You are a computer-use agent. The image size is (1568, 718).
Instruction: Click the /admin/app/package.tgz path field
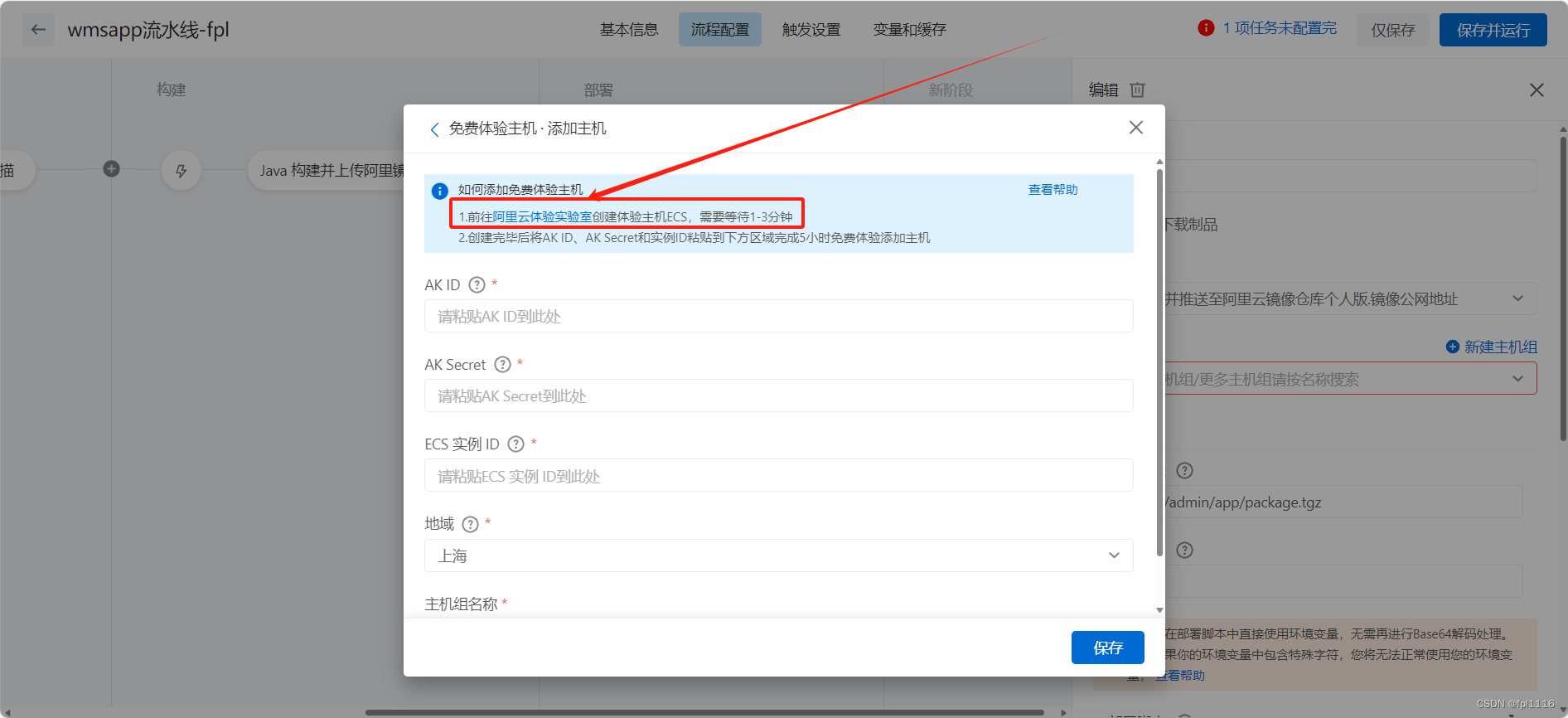1343,502
